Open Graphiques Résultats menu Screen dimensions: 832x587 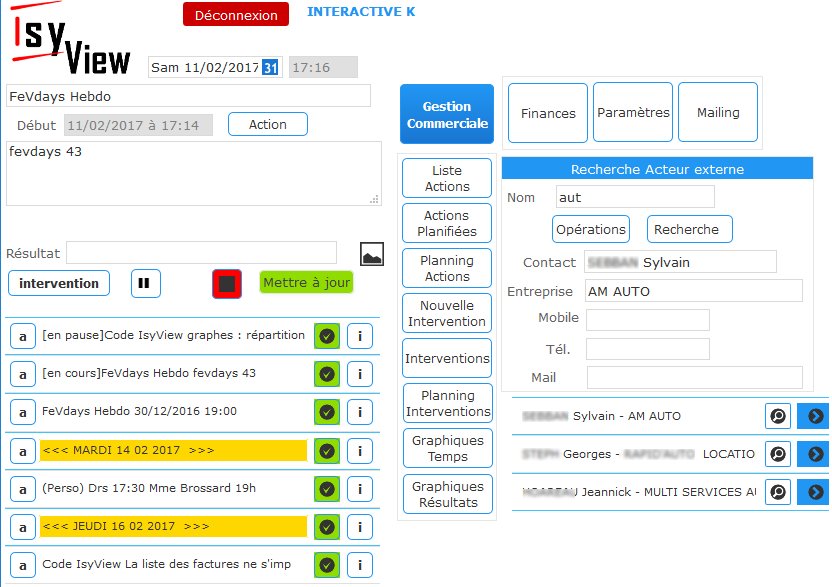tap(448, 494)
